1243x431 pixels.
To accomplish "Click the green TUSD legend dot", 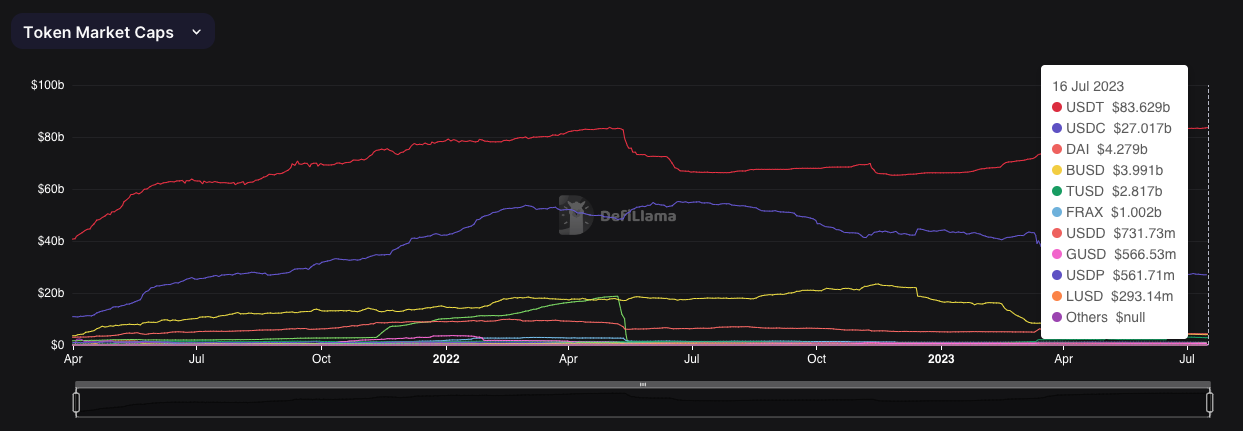I will click(x=1057, y=191).
